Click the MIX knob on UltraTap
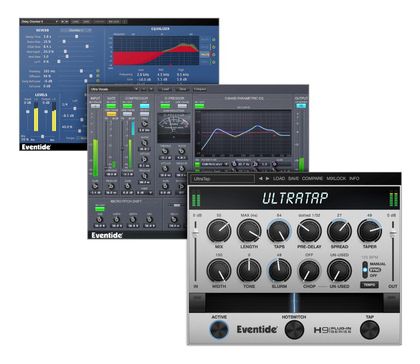The image size is (420, 364). tap(219, 231)
